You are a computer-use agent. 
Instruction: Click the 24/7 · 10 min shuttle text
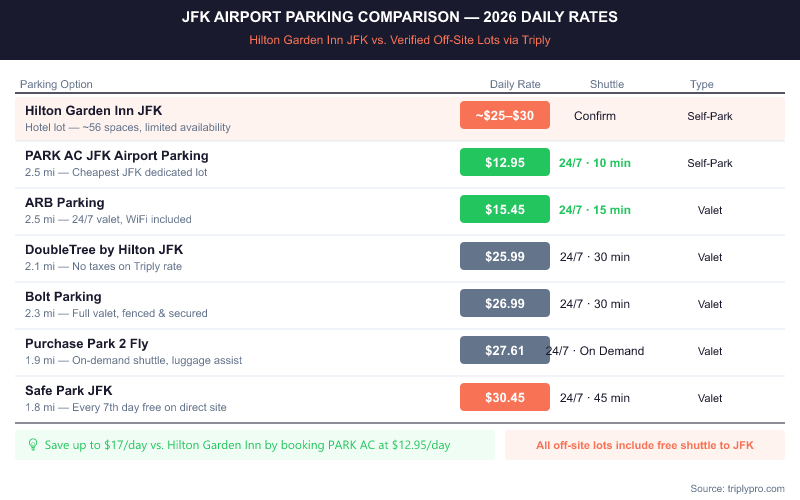click(x=595, y=163)
